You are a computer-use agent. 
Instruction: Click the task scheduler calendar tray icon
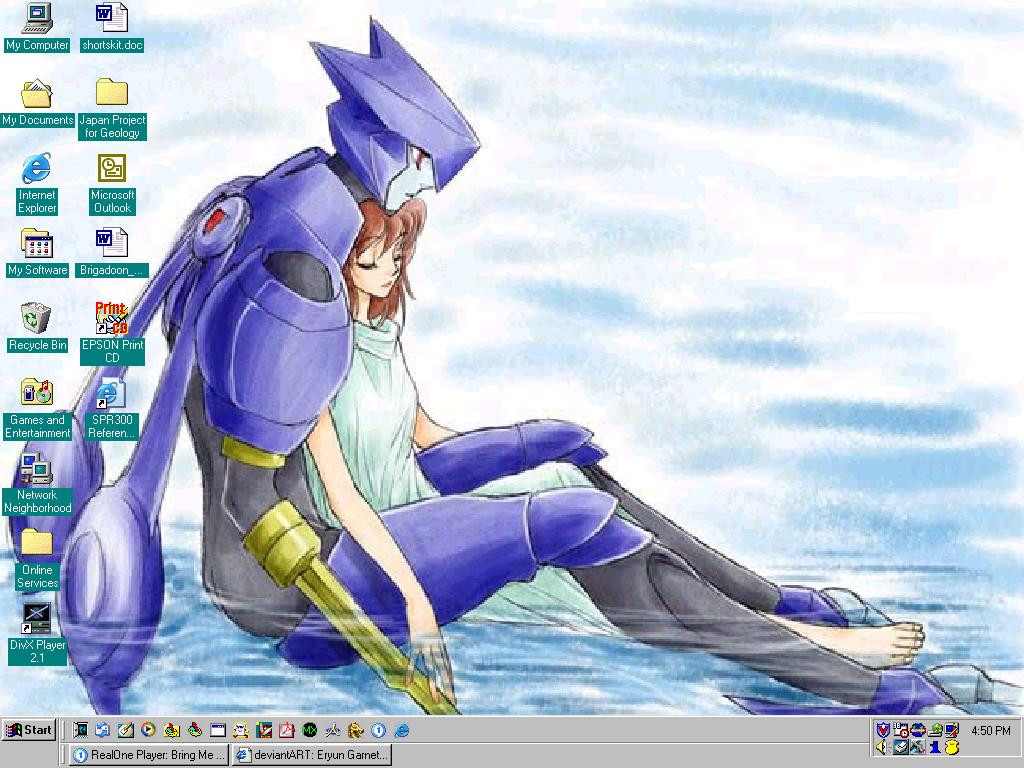click(x=901, y=730)
